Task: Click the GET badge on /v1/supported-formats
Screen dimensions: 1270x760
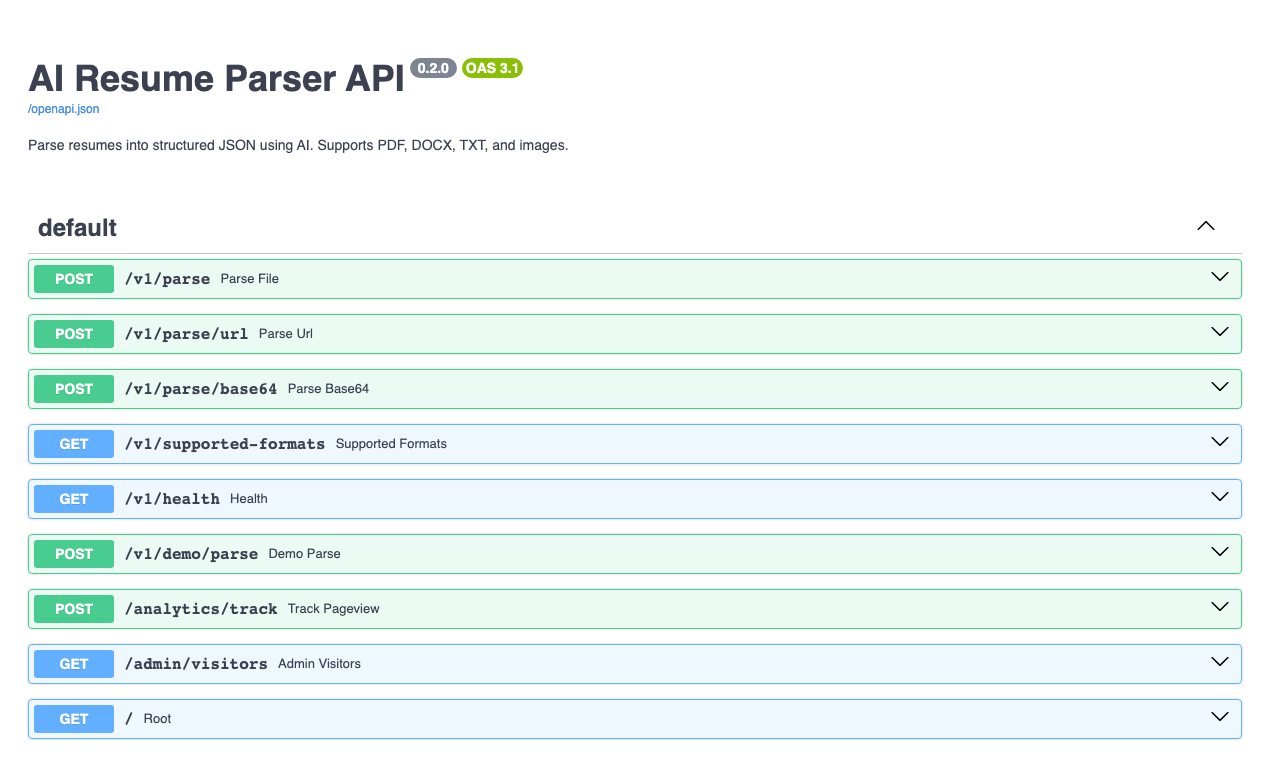Action: pyautogui.click(x=73, y=443)
